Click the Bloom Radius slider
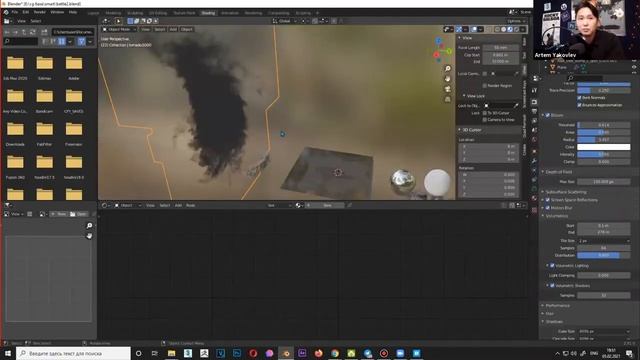Screen dimensions: 640x360 (604, 140)
